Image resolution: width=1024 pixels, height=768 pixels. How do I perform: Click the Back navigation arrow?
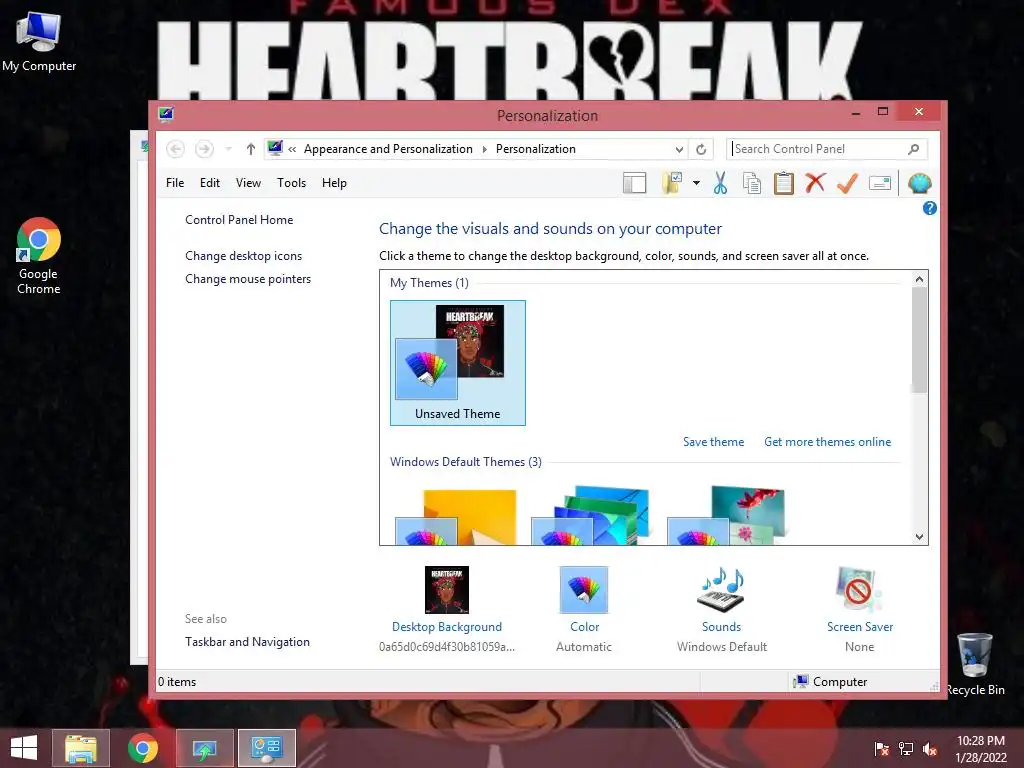coord(175,149)
